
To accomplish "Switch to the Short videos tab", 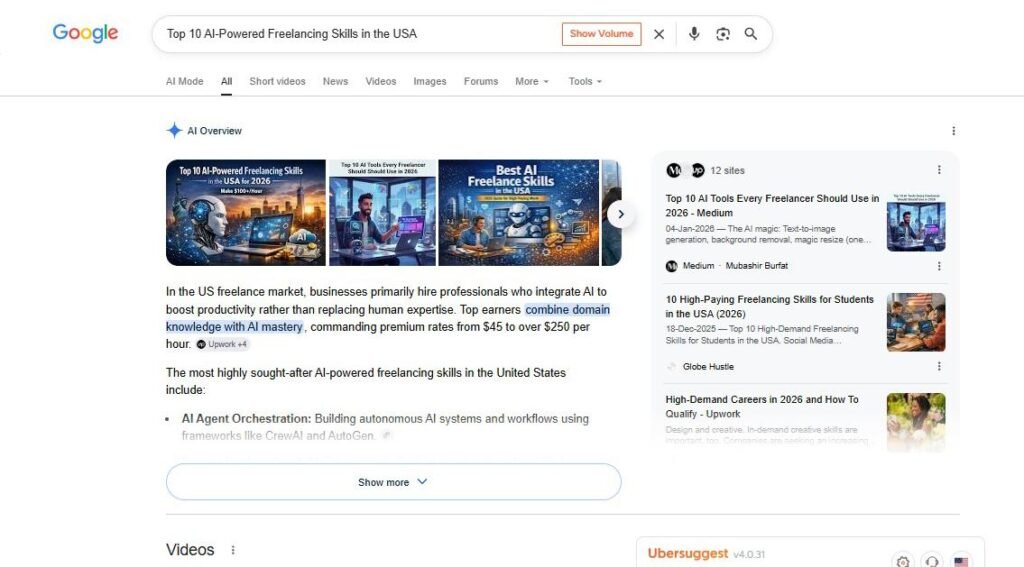I will point(278,81).
